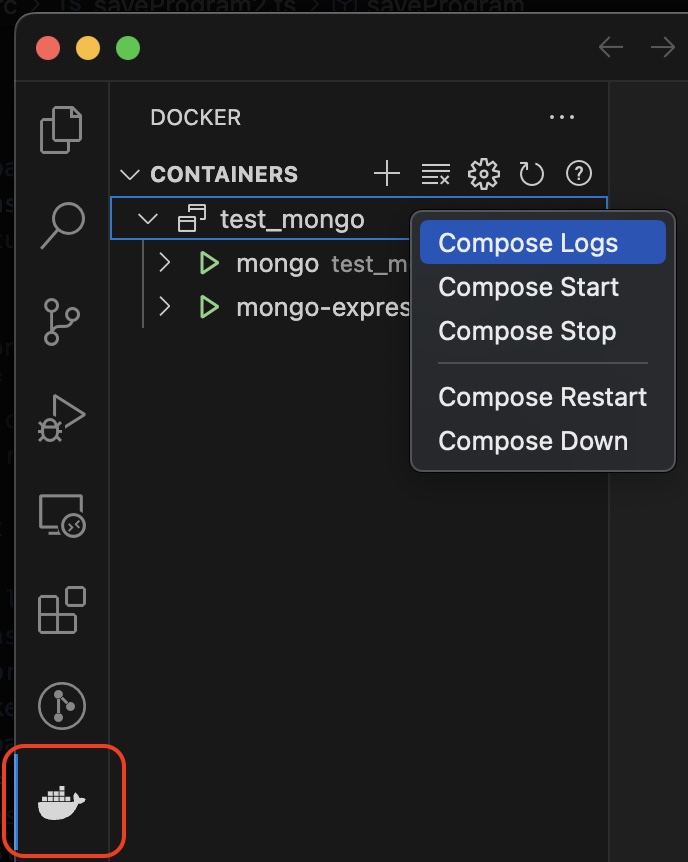Collapse the CONTAINERS section
Viewport: 688px width, 862px height.
point(129,174)
